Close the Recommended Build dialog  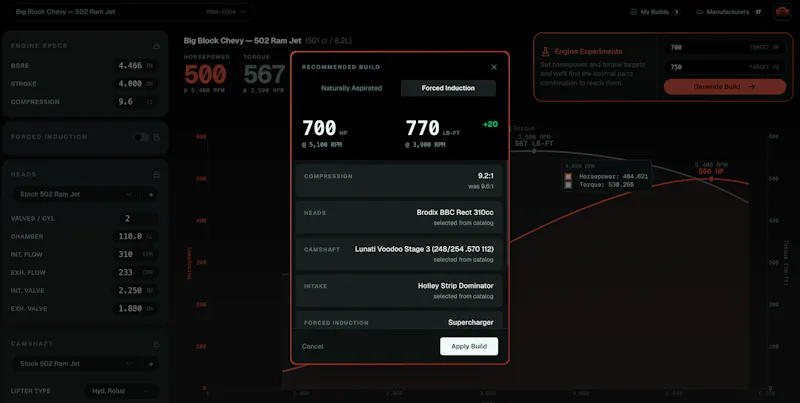493,67
